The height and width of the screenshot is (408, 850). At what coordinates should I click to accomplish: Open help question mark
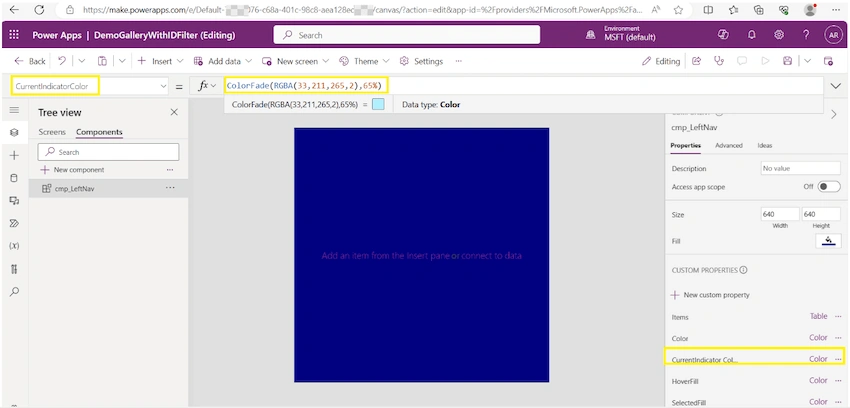click(806, 35)
